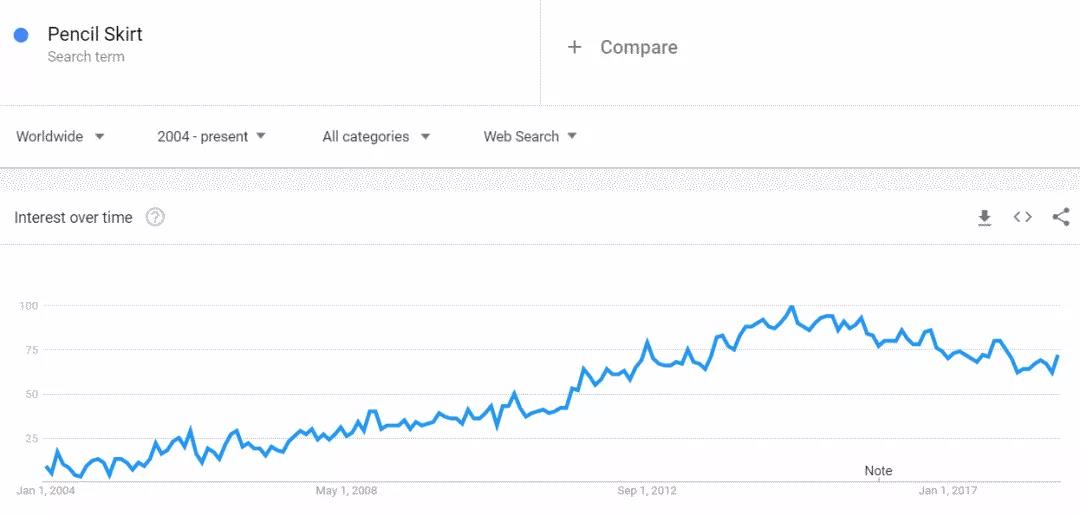This screenshot has height=516, width=1080.
Task: Click the Jan 1, 2004 axis label
Action: pos(46,491)
